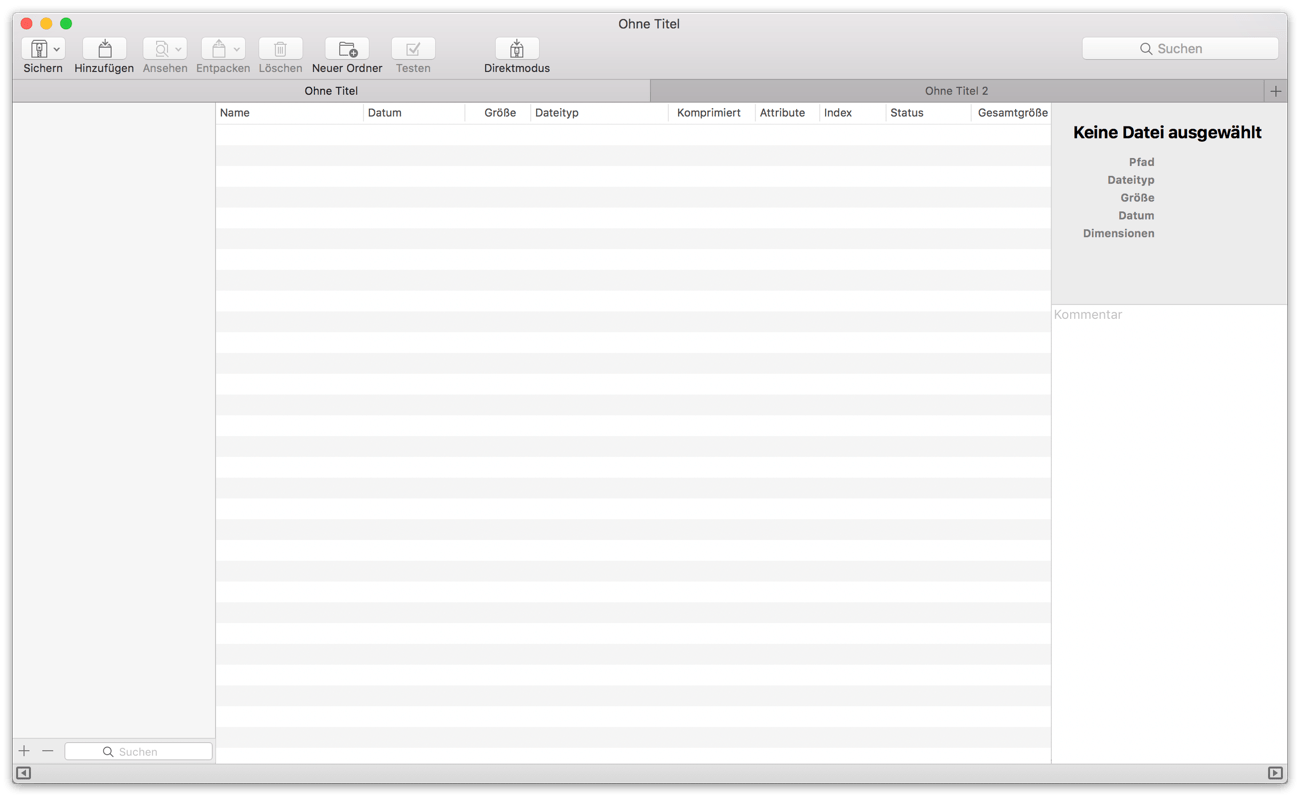
Task: Click the Entpacken extract icon
Action: [x=218, y=49]
